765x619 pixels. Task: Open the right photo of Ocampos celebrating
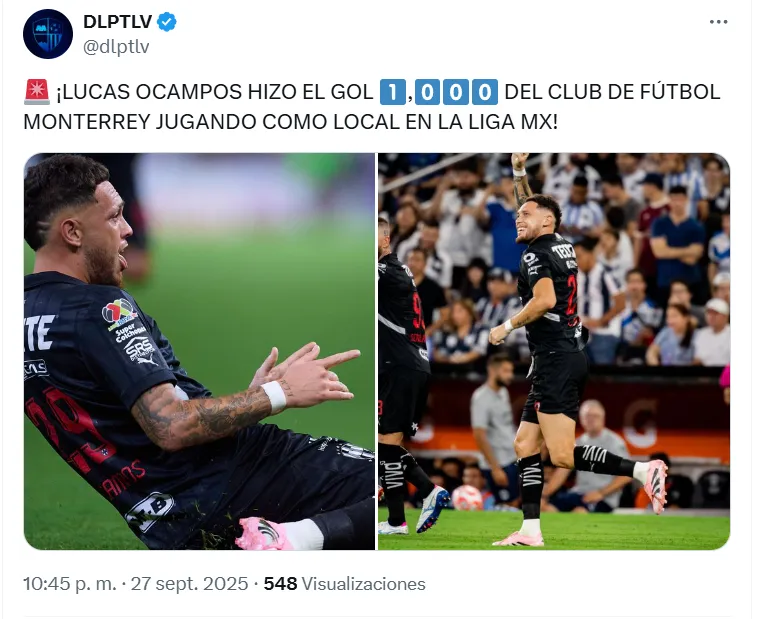554,351
